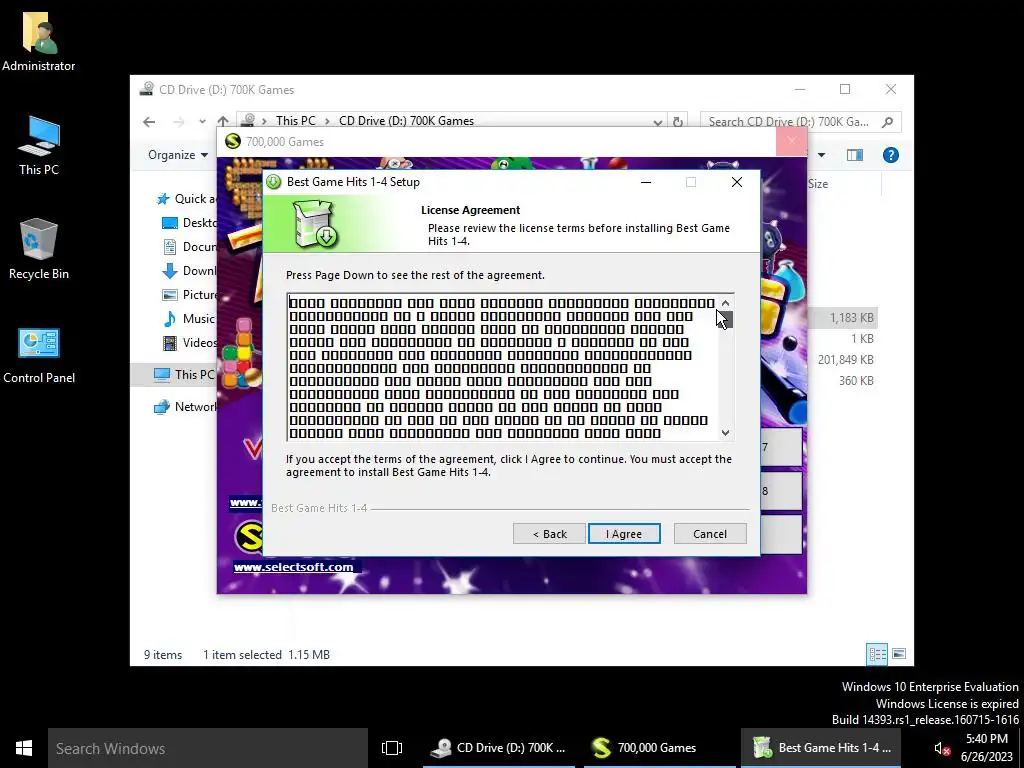Select Quick access in navigation pane
Image resolution: width=1024 pixels, height=768 pixels.
[x=195, y=199]
